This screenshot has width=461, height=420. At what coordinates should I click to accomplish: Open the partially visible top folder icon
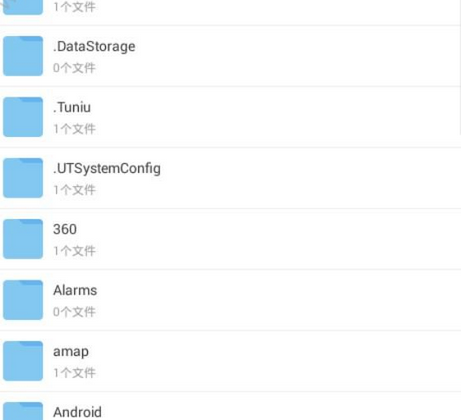point(23,7)
